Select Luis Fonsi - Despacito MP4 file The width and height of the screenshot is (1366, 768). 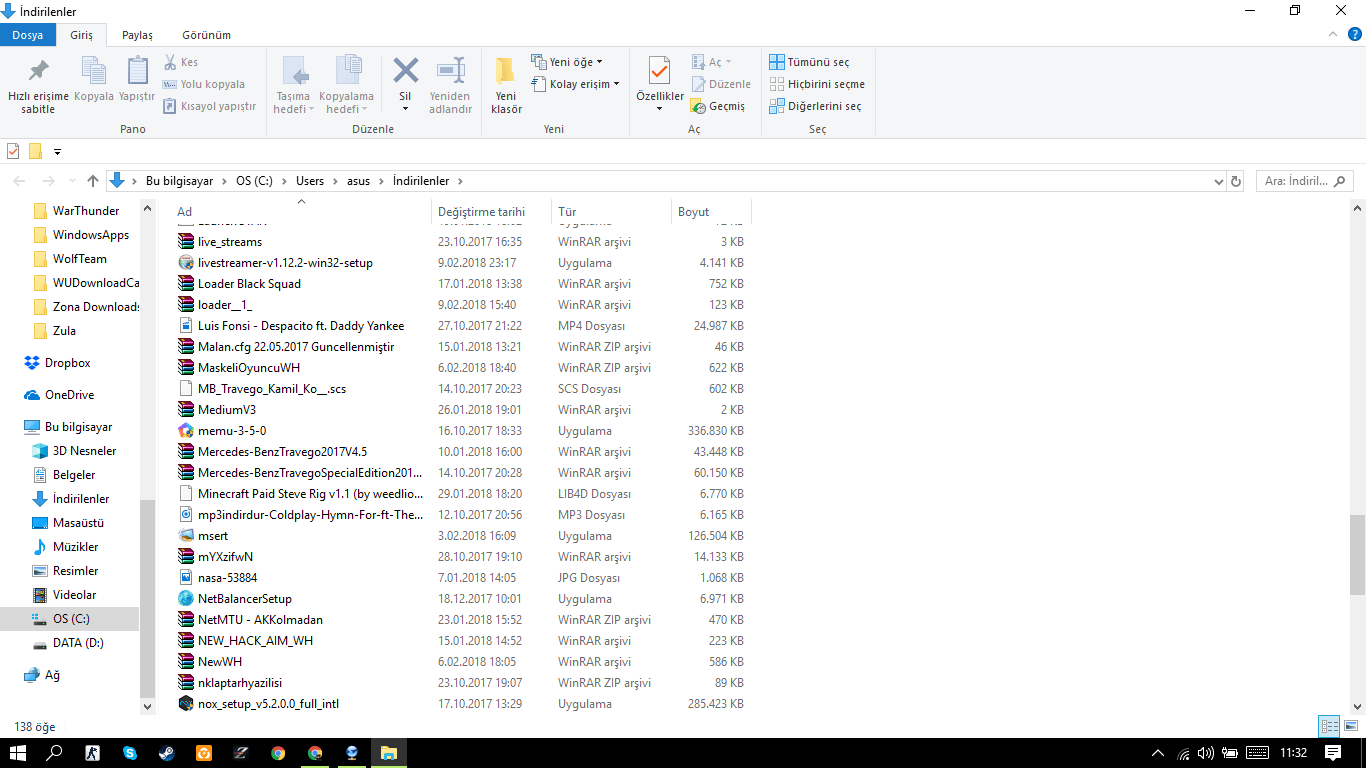click(301, 326)
